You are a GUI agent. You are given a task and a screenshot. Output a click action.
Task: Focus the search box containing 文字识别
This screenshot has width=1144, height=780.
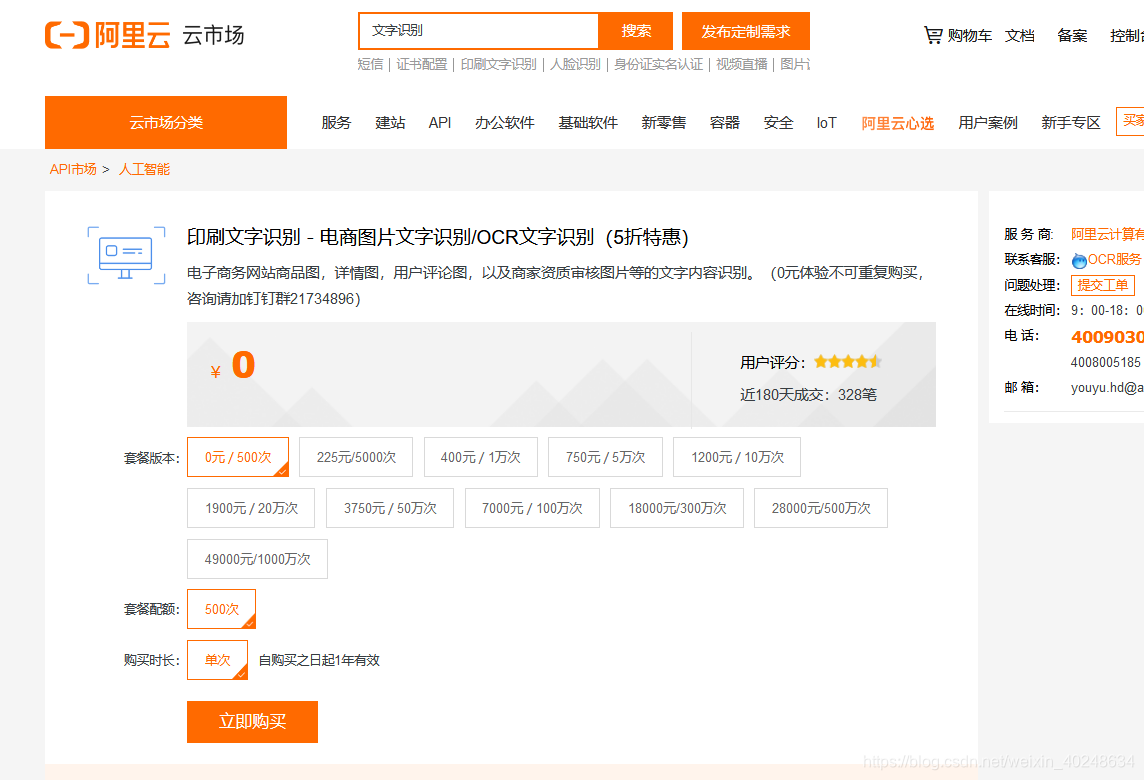(x=479, y=31)
